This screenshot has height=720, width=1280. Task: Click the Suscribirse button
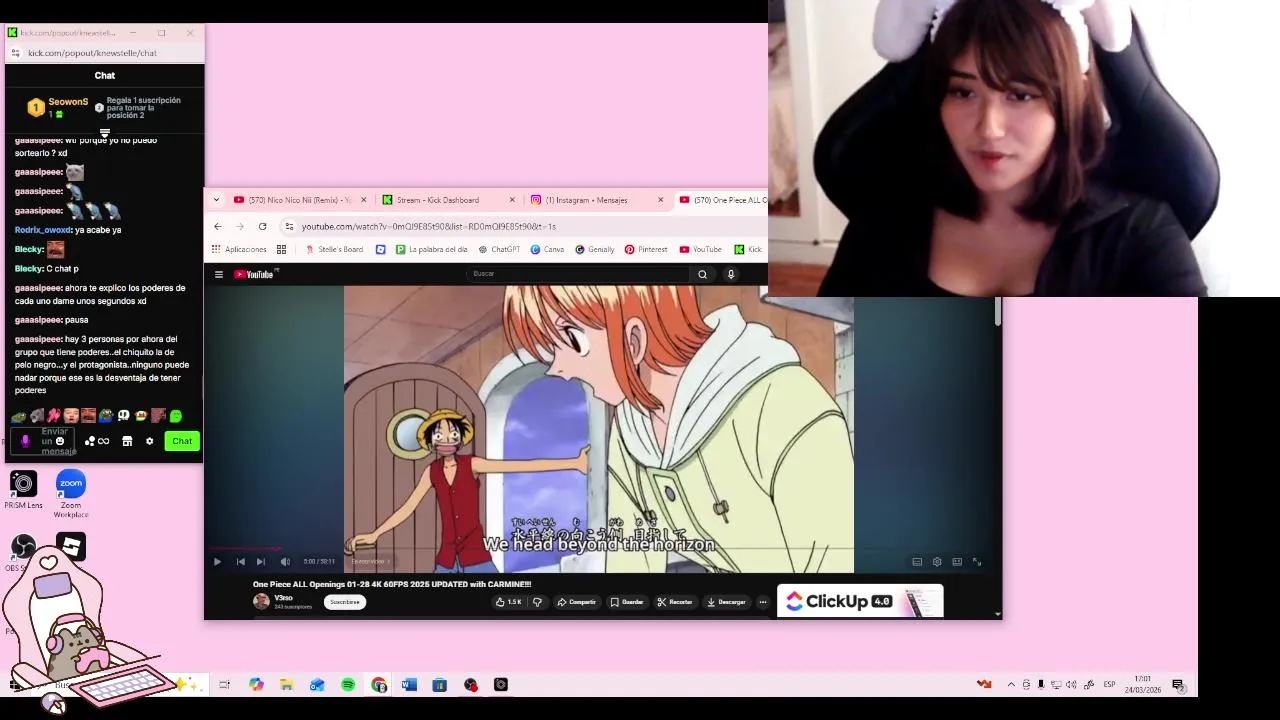345,602
